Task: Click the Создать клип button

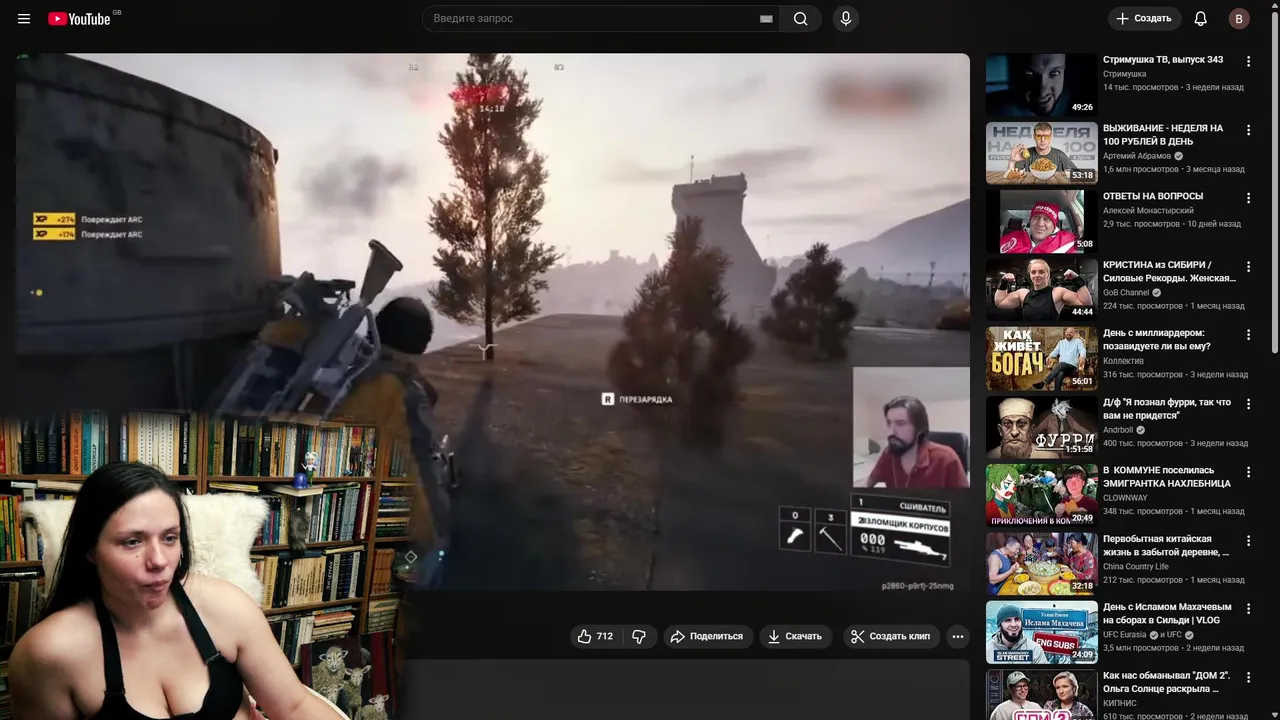Action: pyautogui.click(x=890, y=636)
